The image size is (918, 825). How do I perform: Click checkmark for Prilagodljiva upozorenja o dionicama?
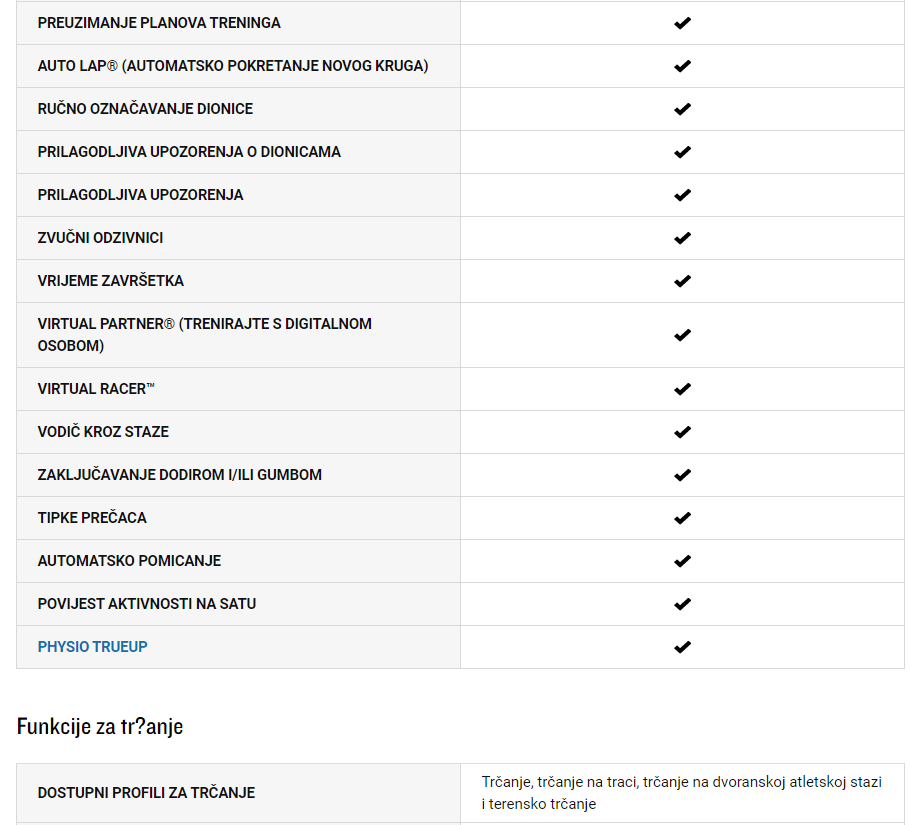(x=682, y=152)
